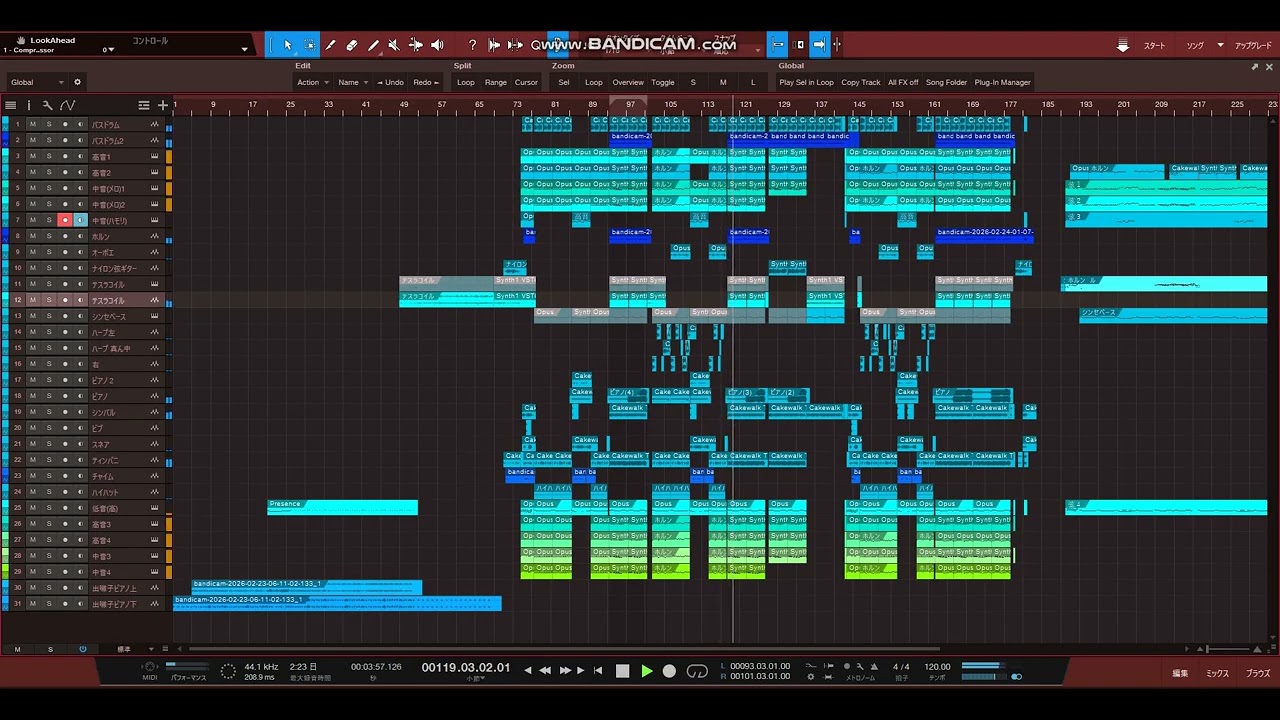Open the track inspector info icon
Screen dimensions: 1280x720
click(x=29, y=105)
